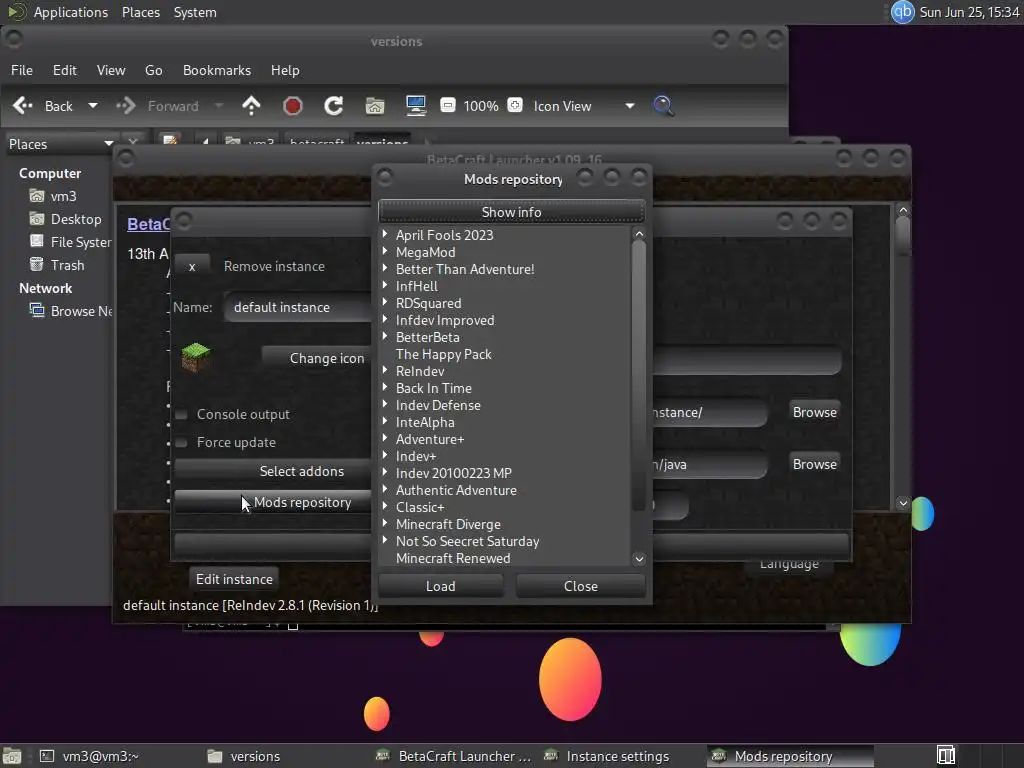
Task: Expand the April Fools 2023 entry
Action: pos(385,234)
